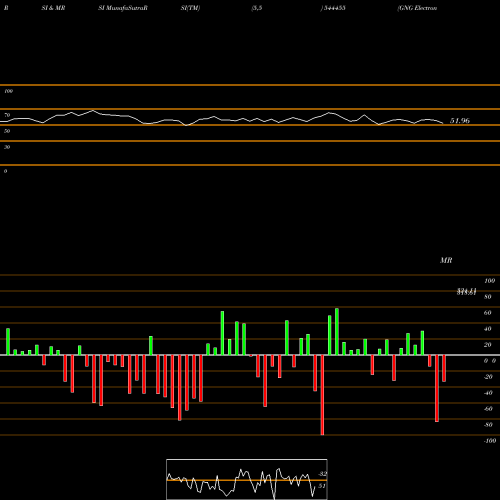Click the RSI axis label 50
Screen dimensions: 500x500
[7, 131]
